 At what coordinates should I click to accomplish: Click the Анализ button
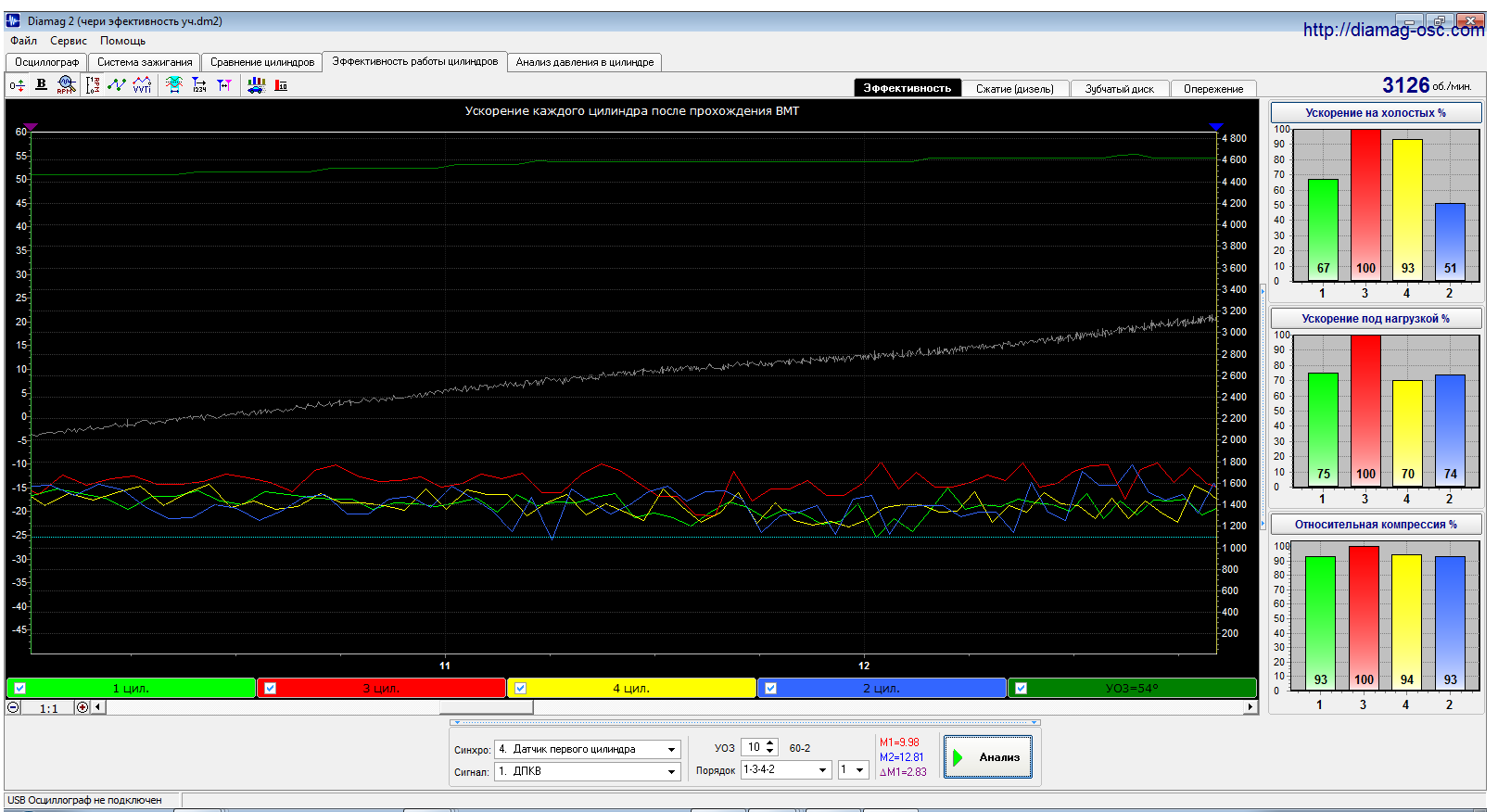[988, 757]
